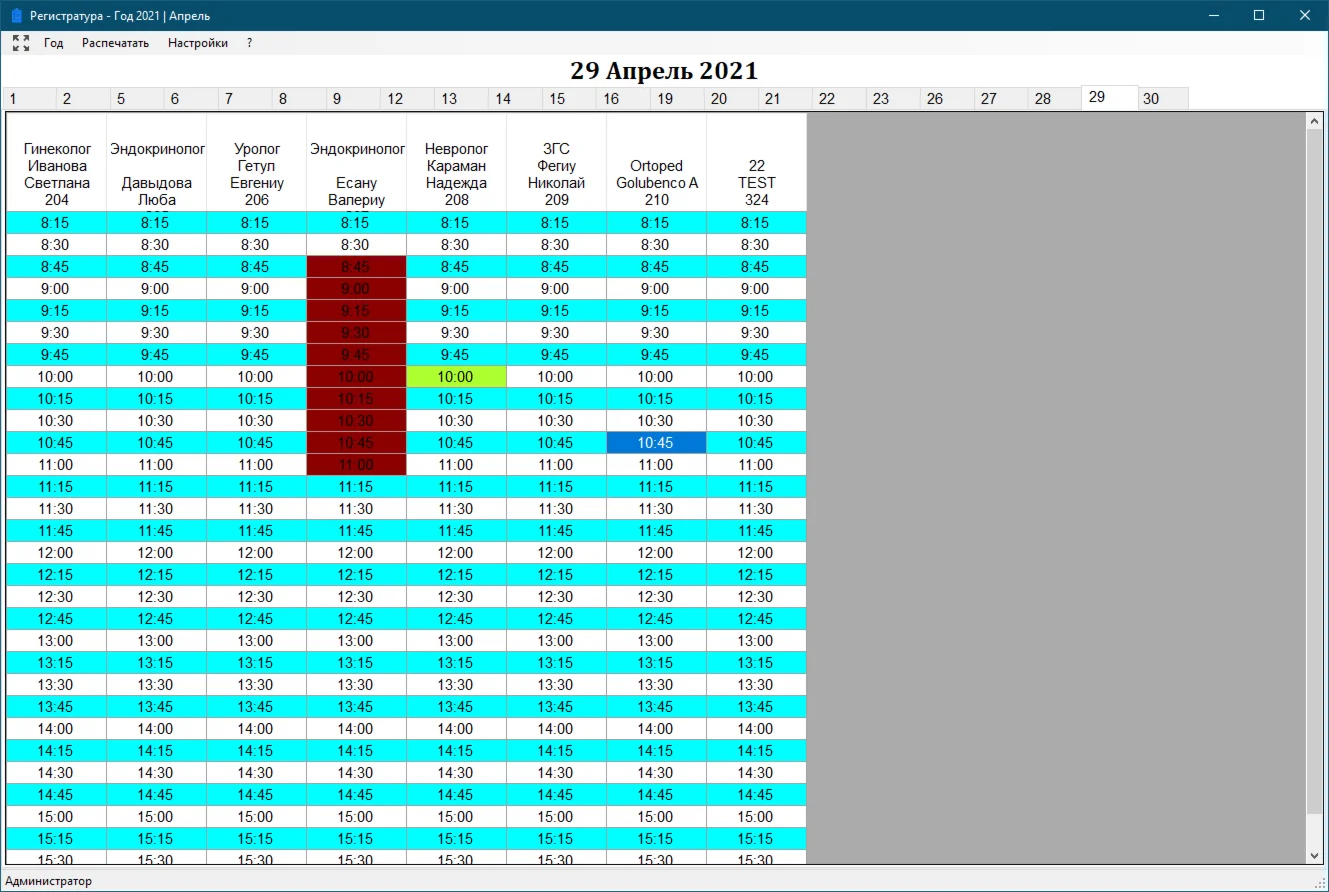Open the Год menu

pos(54,43)
